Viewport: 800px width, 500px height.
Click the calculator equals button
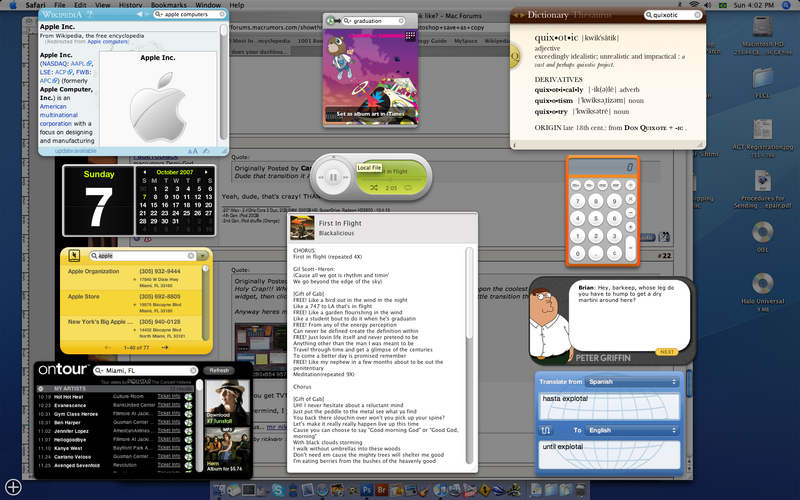point(631,247)
